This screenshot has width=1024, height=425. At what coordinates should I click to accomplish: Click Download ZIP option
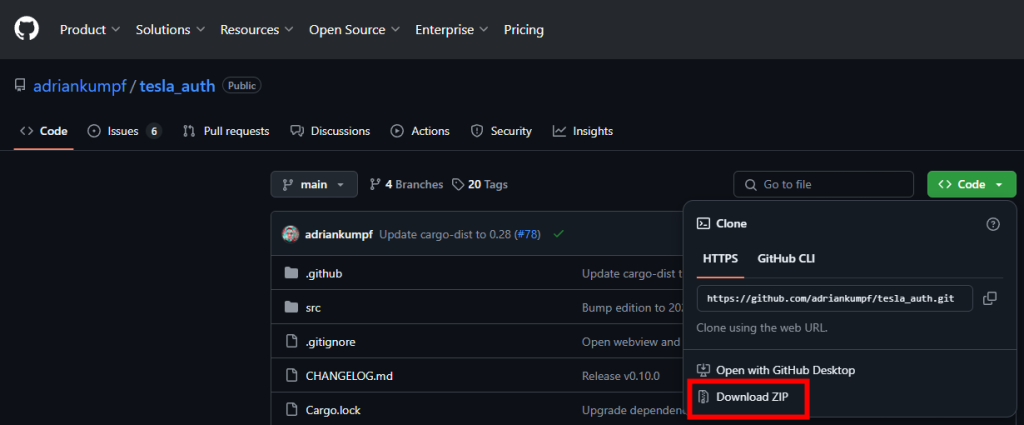tap(744, 396)
